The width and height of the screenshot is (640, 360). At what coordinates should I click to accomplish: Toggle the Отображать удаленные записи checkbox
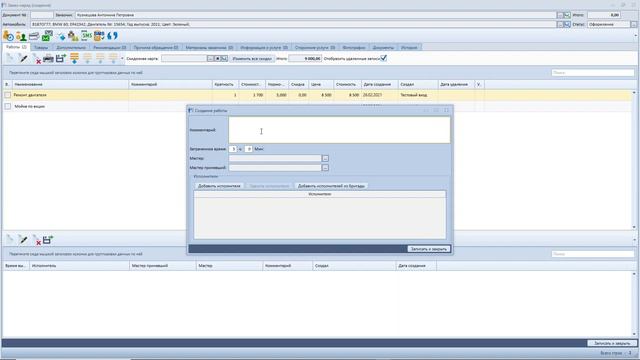point(384,58)
